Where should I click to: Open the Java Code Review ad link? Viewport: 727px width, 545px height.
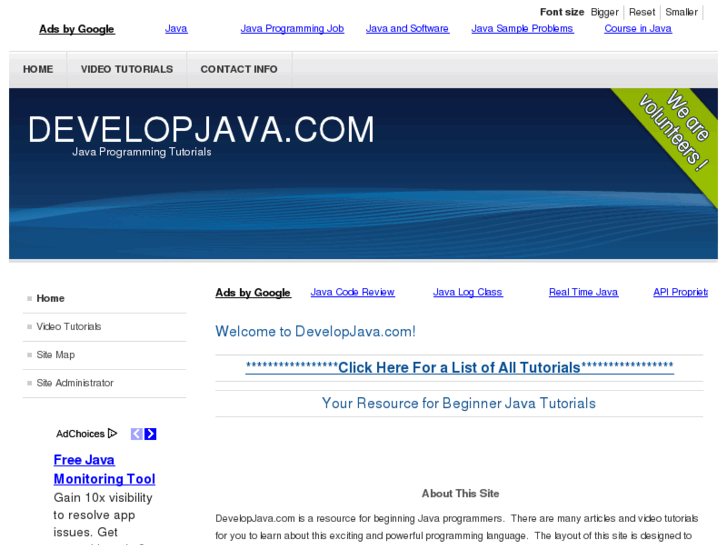[x=352, y=292]
